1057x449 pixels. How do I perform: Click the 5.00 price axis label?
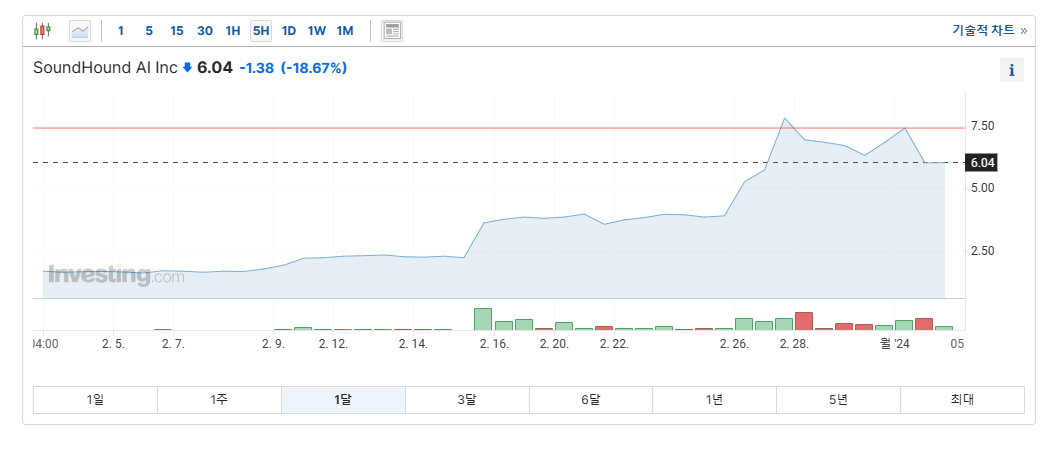[982, 188]
